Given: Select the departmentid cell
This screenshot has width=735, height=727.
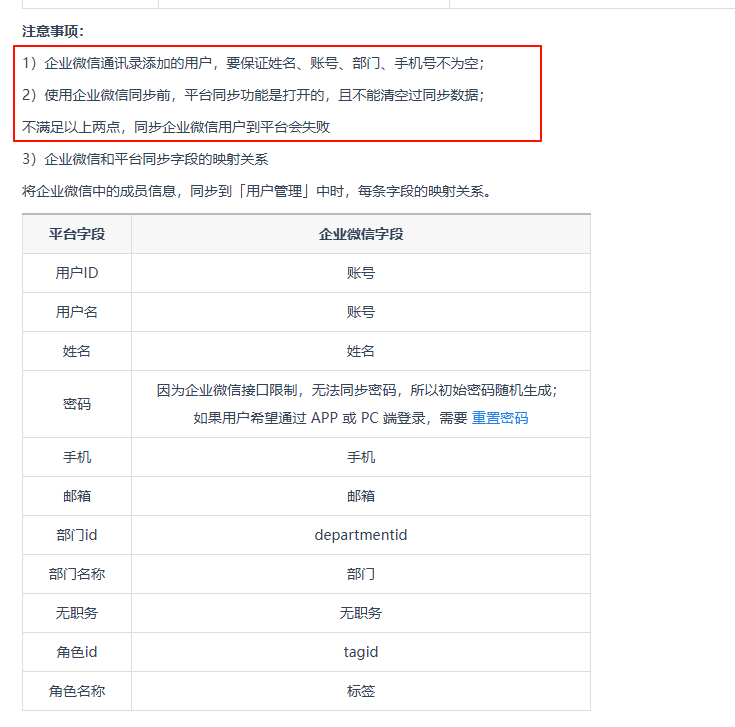Looking at the screenshot, I should pyautogui.click(x=360, y=535).
